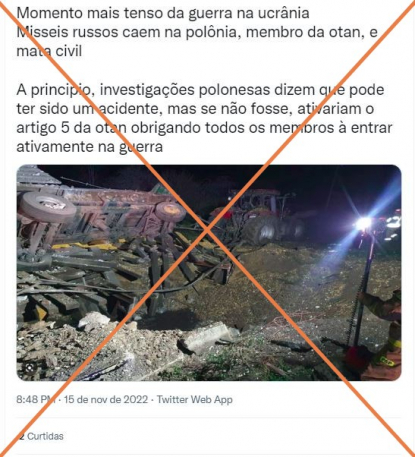Click the red tractor in the photo
415x457 pixels.
(258, 216)
